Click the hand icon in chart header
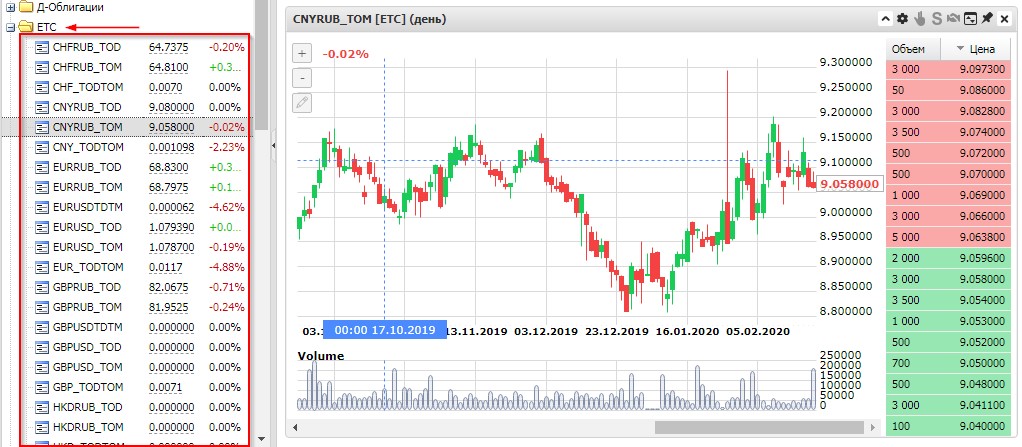The height and width of the screenshot is (447, 1022). pos(920,19)
